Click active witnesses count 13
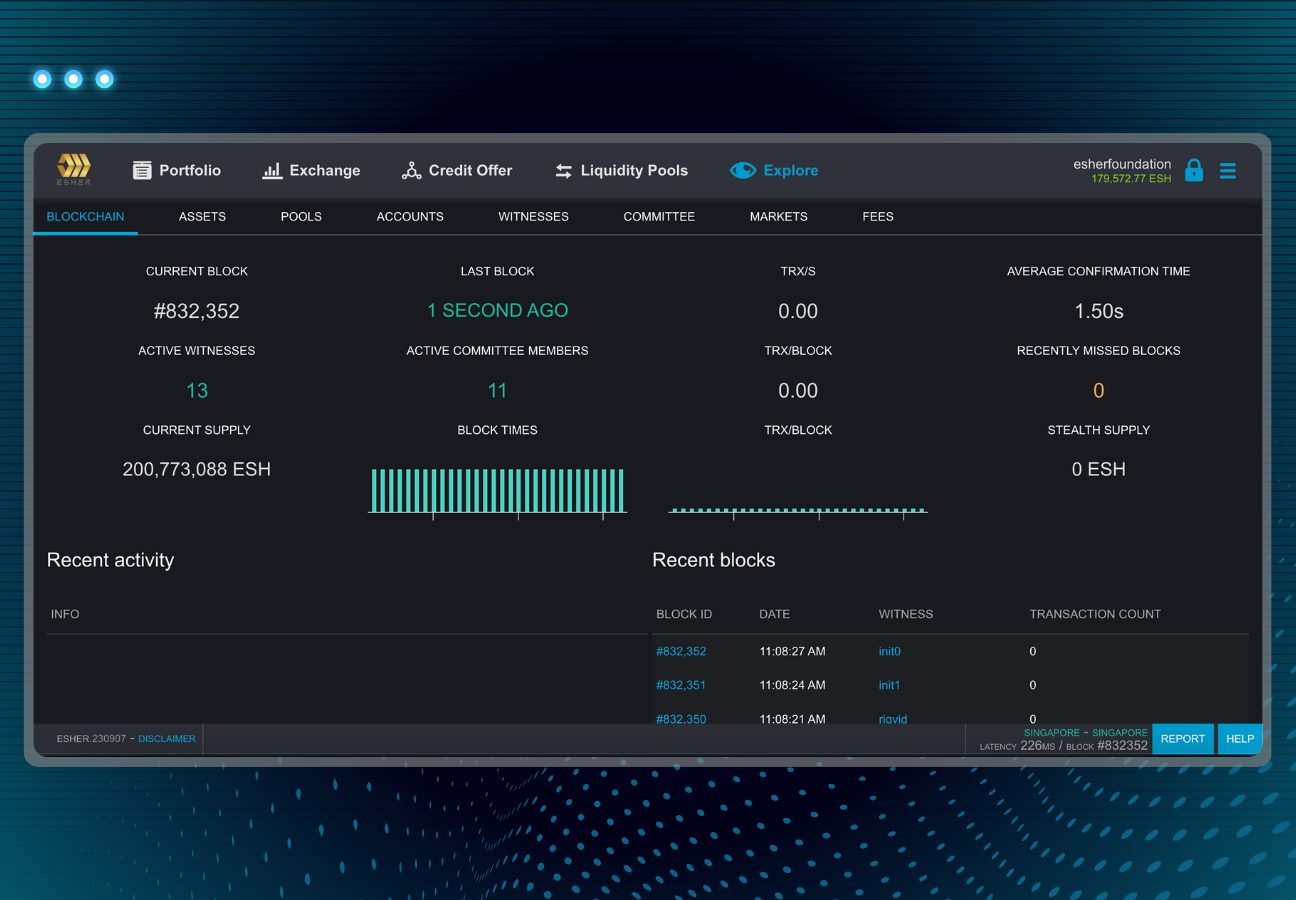This screenshot has width=1296, height=900. tap(197, 391)
